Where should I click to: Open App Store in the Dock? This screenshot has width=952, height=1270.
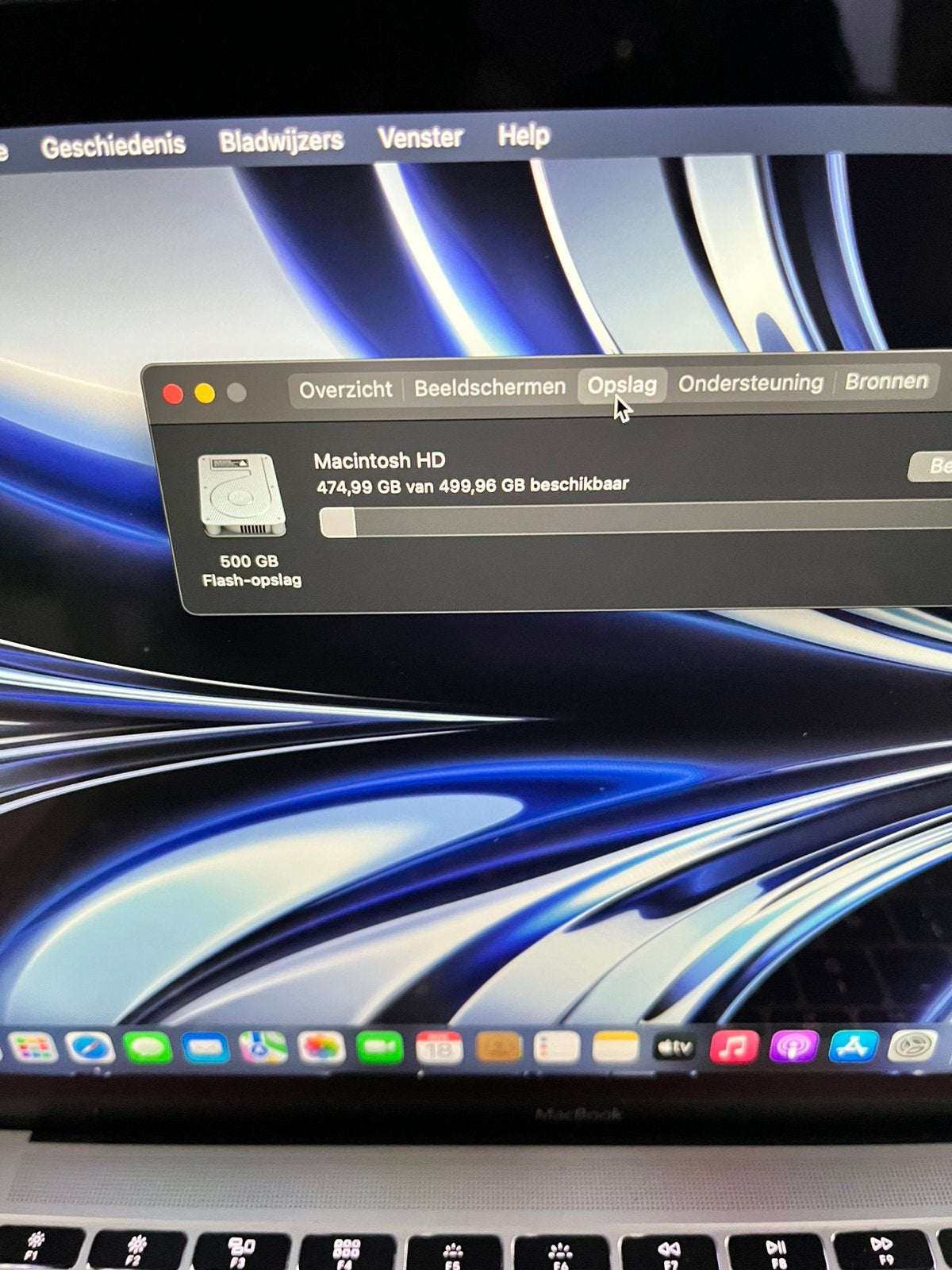point(853,1046)
